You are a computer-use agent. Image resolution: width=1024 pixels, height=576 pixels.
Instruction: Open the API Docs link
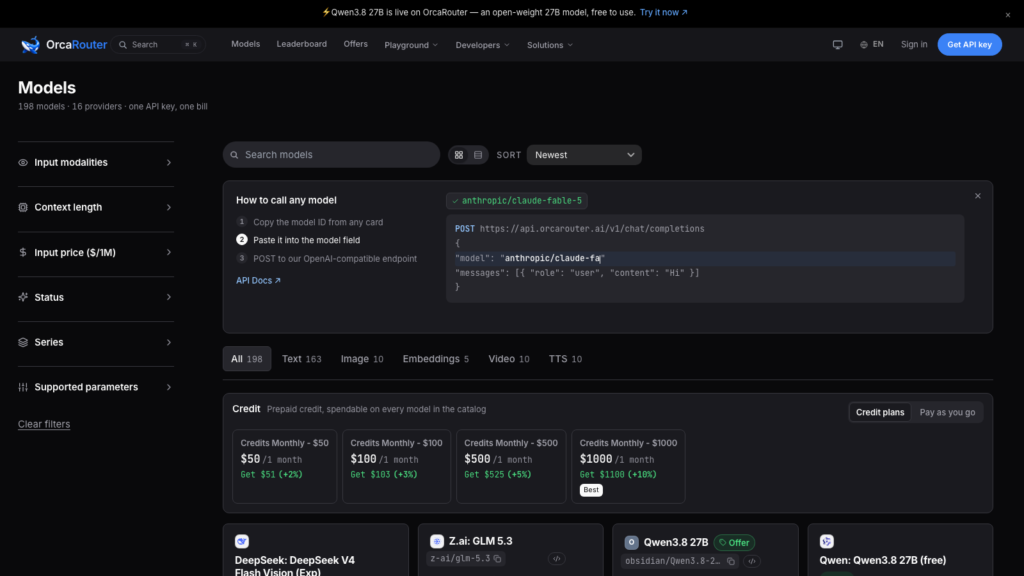(258, 280)
